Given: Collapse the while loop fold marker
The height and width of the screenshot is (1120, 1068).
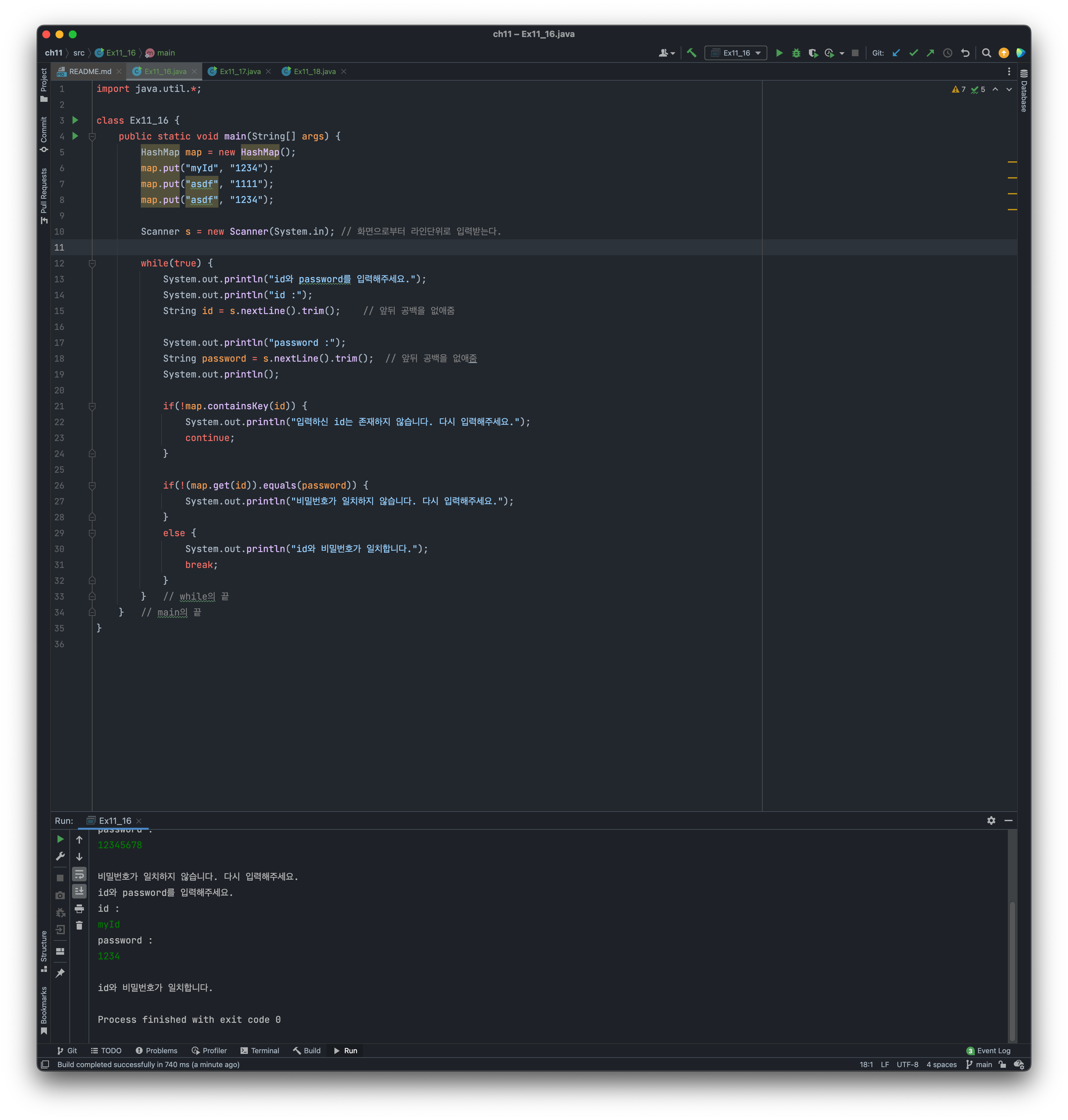Looking at the screenshot, I should point(92,263).
